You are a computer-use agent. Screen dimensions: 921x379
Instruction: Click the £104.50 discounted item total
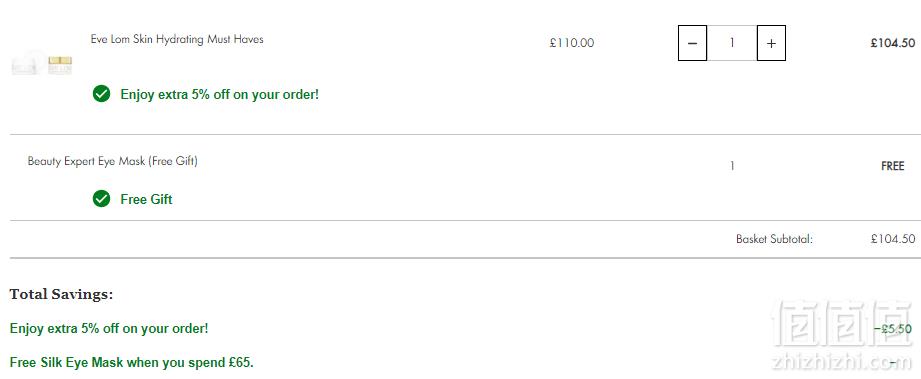893,43
